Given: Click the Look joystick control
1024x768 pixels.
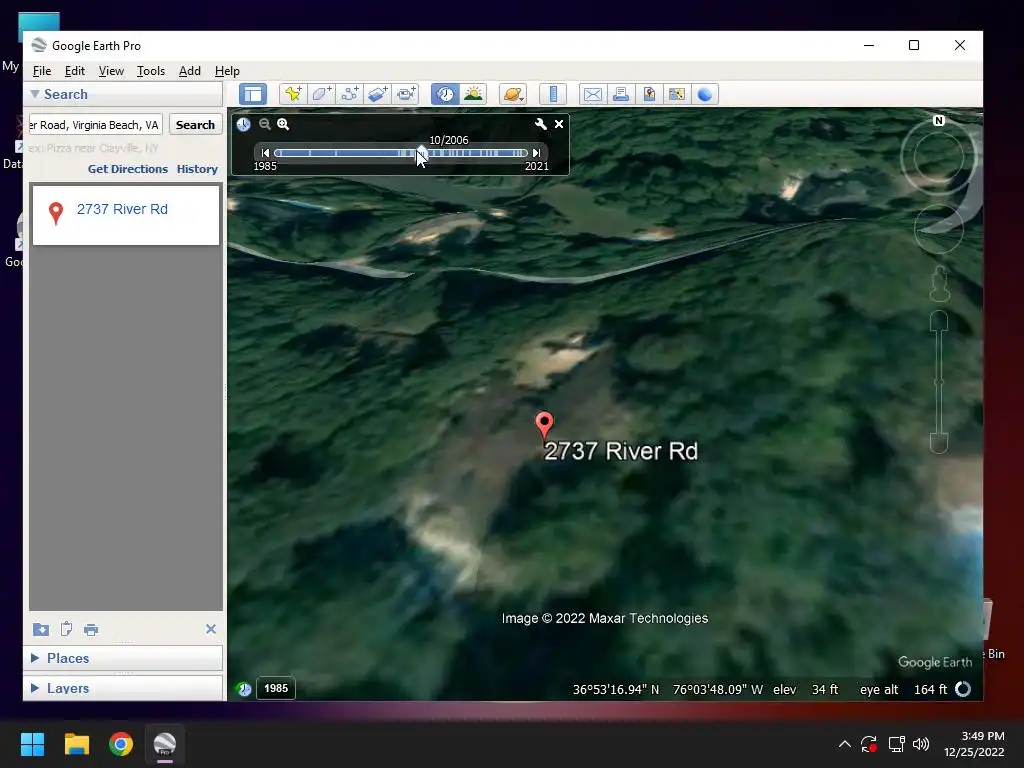Looking at the screenshot, I should tap(939, 157).
